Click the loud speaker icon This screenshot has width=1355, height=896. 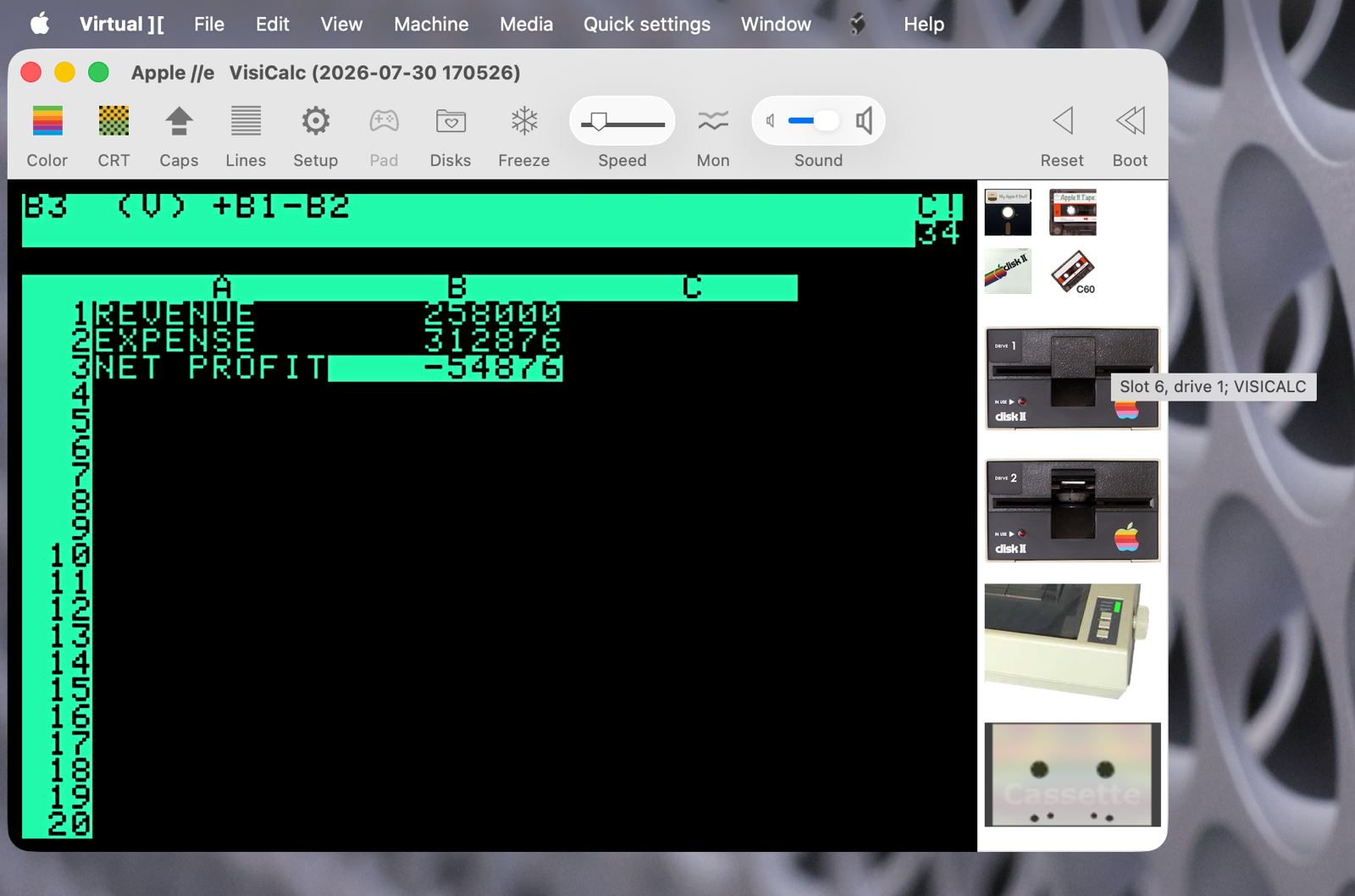click(864, 121)
